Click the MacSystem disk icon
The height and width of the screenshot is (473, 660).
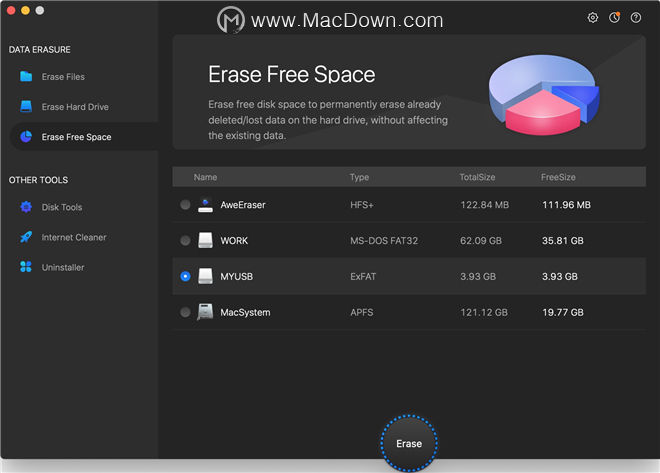click(x=205, y=312)
